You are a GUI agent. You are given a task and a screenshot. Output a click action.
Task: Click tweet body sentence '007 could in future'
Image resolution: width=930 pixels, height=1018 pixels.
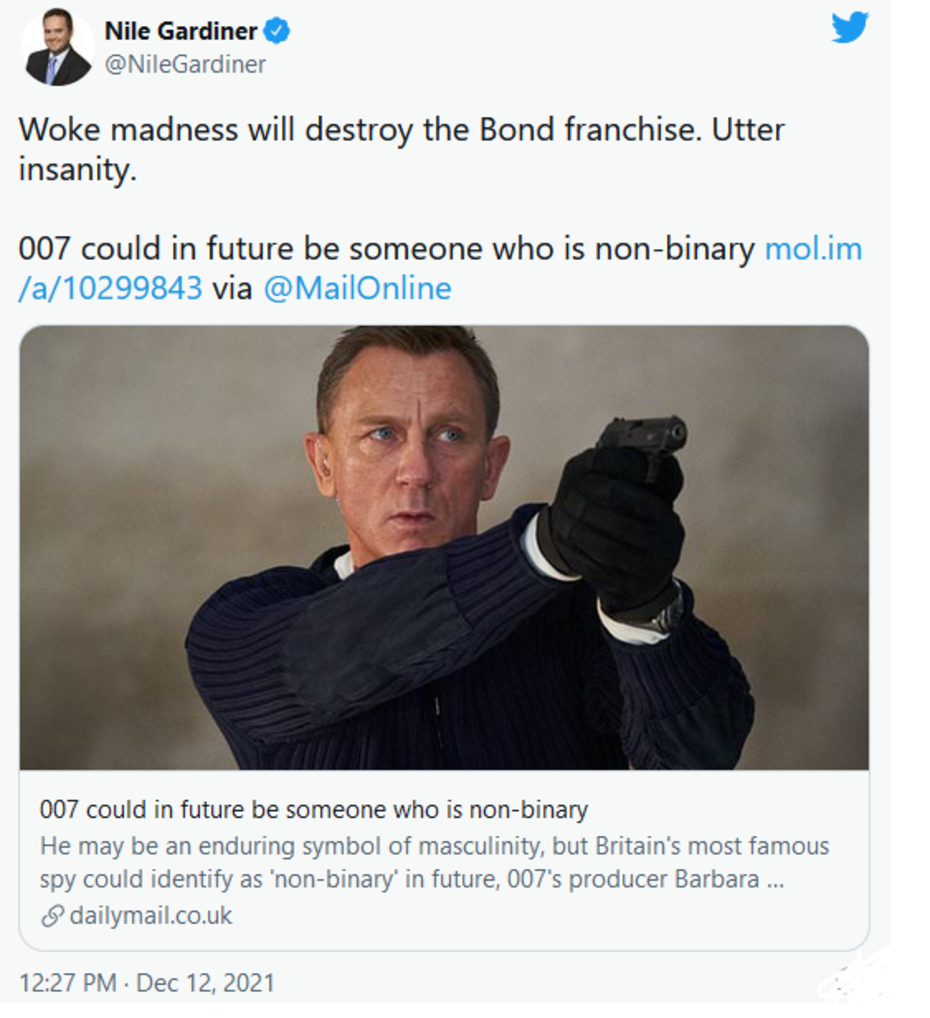[385, 249]
